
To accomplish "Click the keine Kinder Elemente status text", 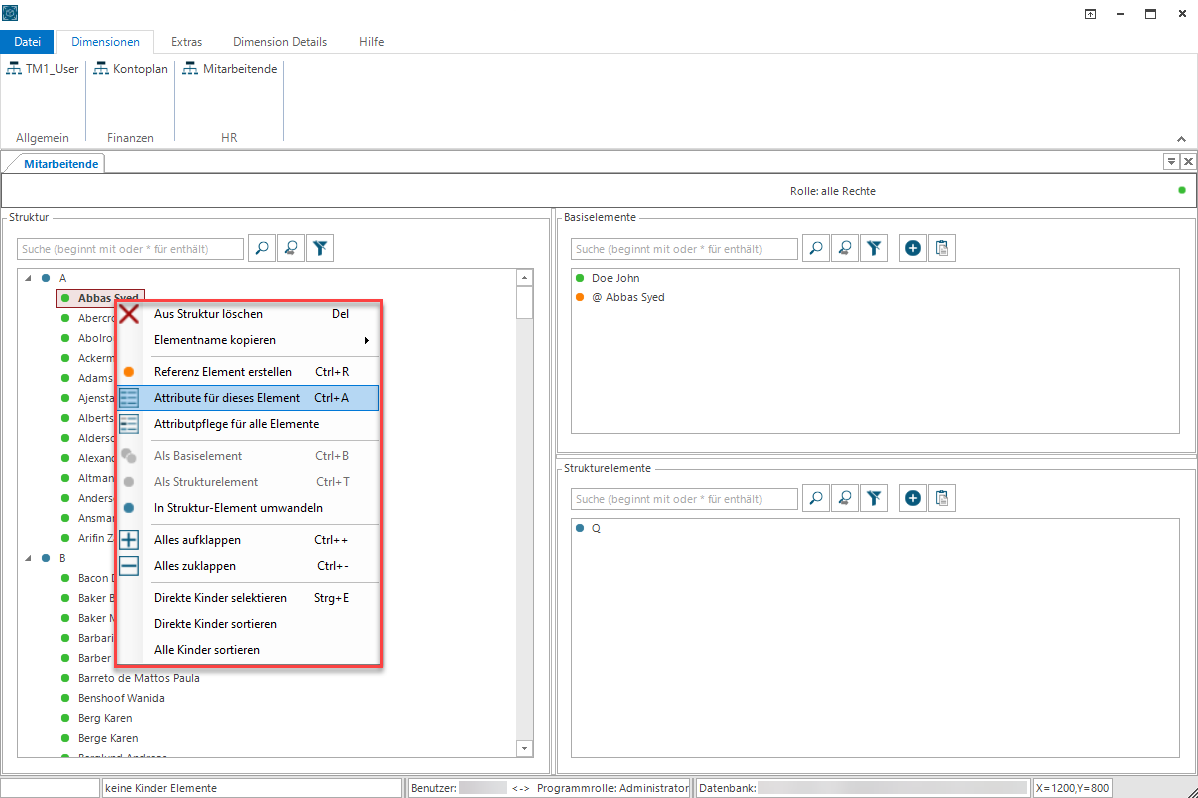I will (x=161, y=788).
